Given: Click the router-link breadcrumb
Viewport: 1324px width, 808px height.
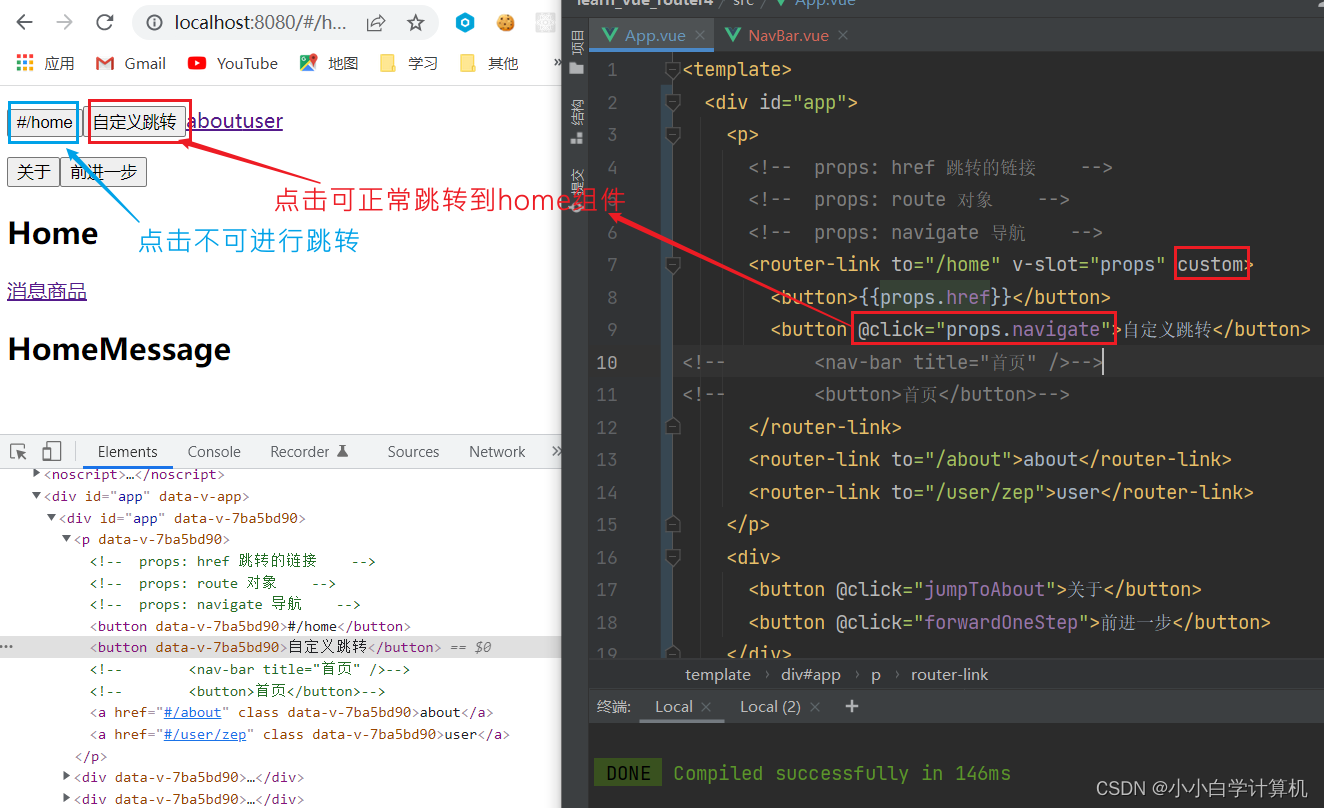Looking at the screenshot, I should tap(949, 675).
